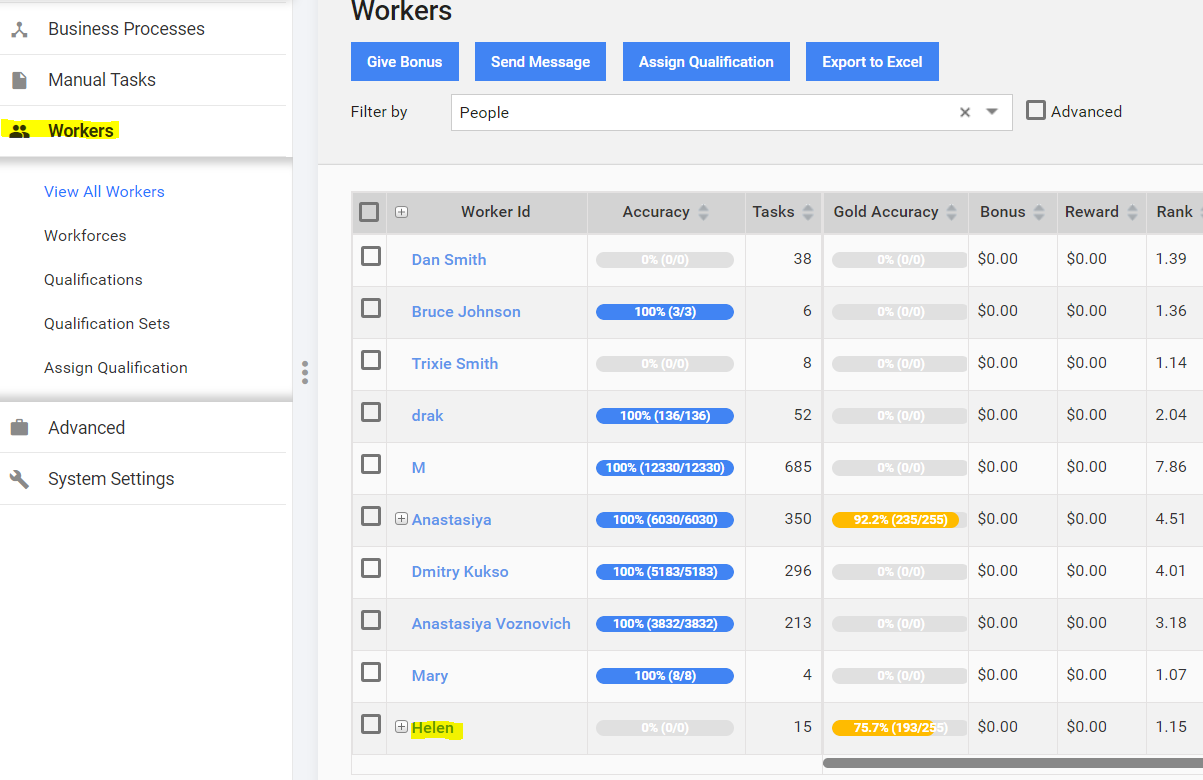Click the Advanced briefcase icon
Screen dimensions: 1203x780
(19, 428)
